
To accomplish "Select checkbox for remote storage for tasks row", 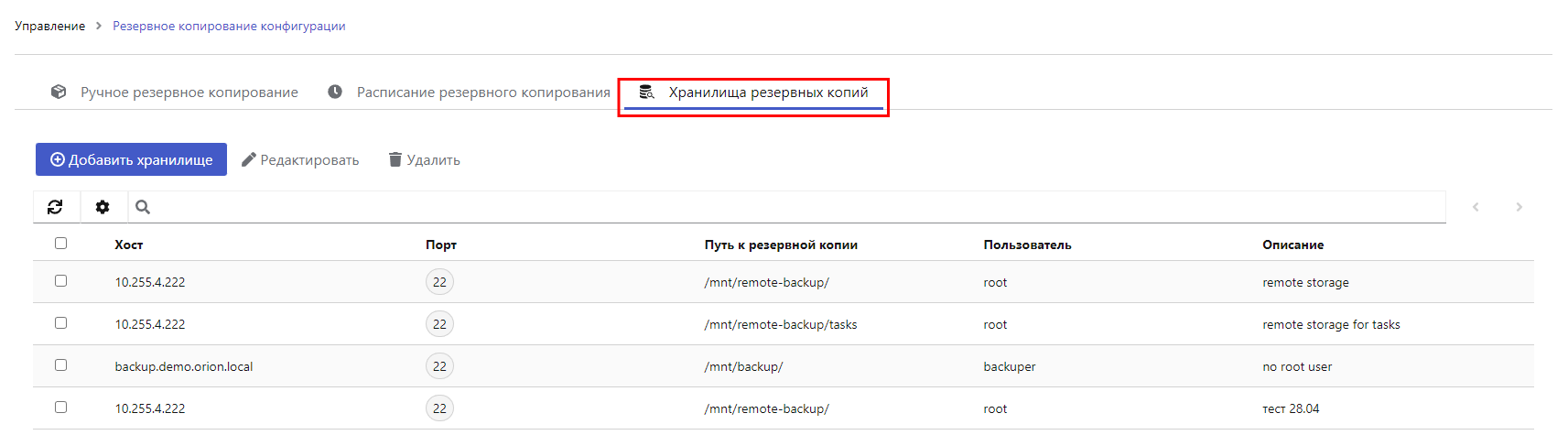I will [x=60, y=322].
